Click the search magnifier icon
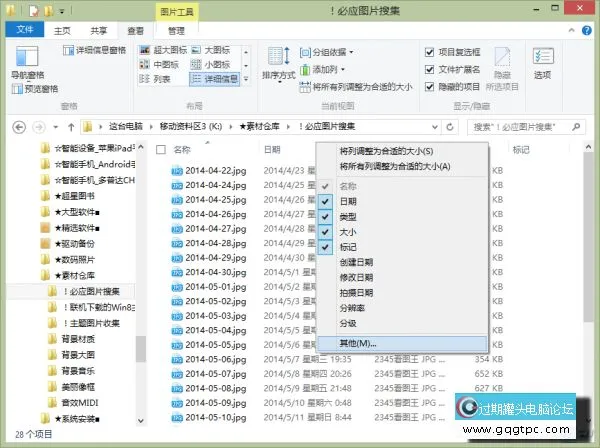Image resolution: width=600 pixels, height=448 pixels. coord(576,127)
